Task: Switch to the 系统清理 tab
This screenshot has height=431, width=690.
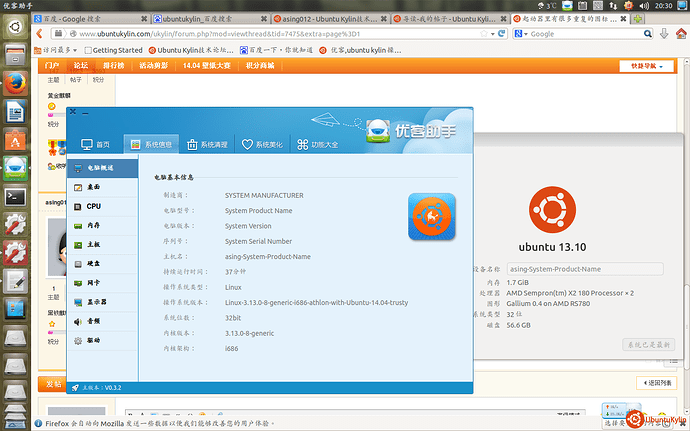Action: pos(207,144)
